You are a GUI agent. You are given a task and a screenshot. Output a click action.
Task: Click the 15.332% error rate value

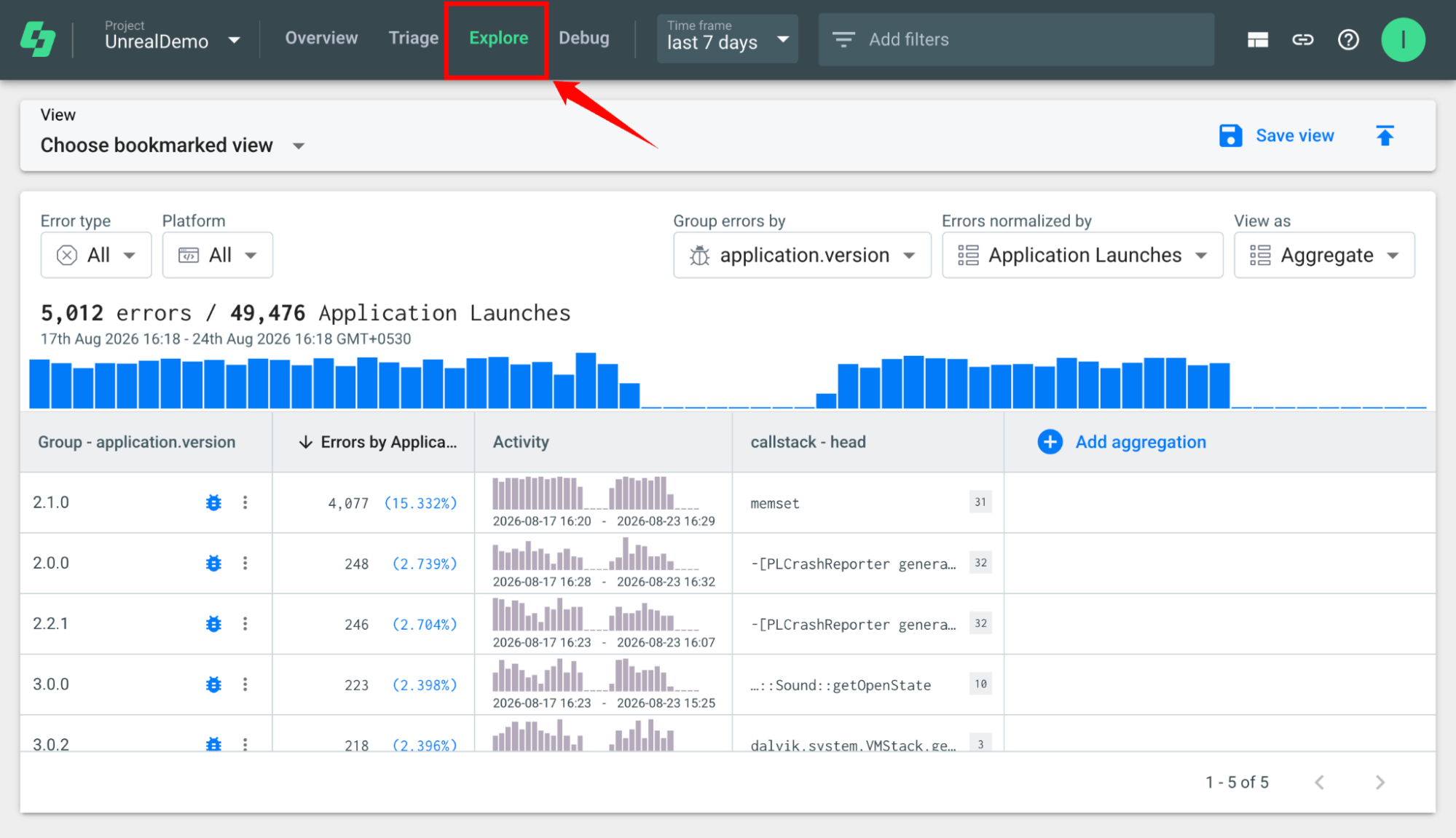click(x=420, y=503)
